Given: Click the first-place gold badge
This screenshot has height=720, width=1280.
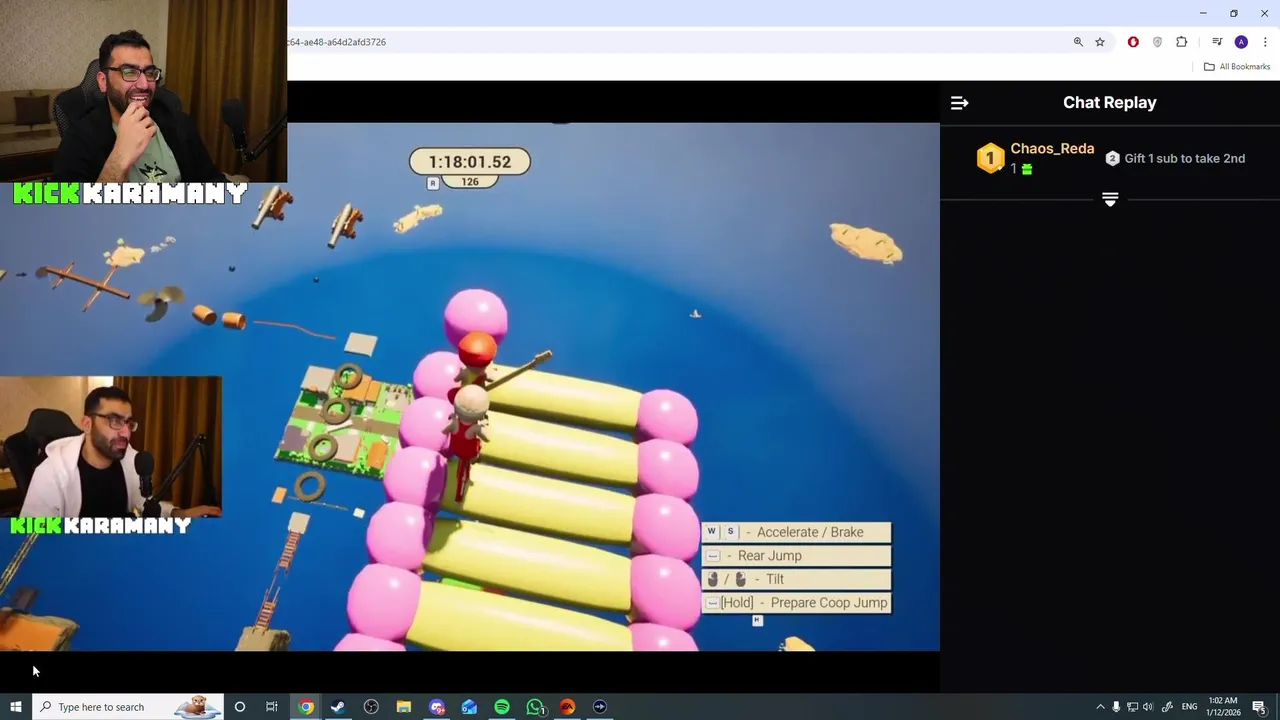Looking at the screenshot, I should pyautogui.click(x=990, y=158).
